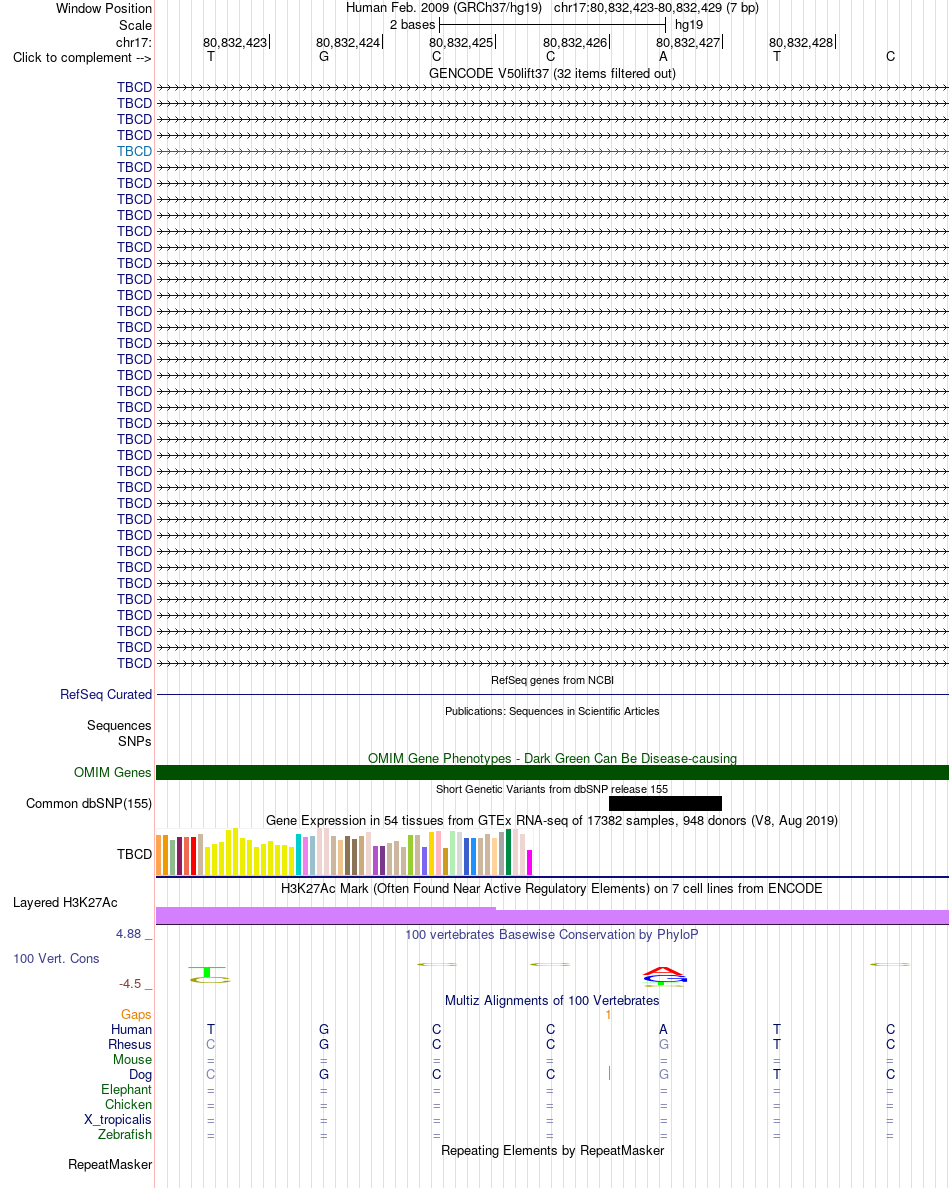Click 'RefSeq genes from NCBI' track title

coord(552,680)
